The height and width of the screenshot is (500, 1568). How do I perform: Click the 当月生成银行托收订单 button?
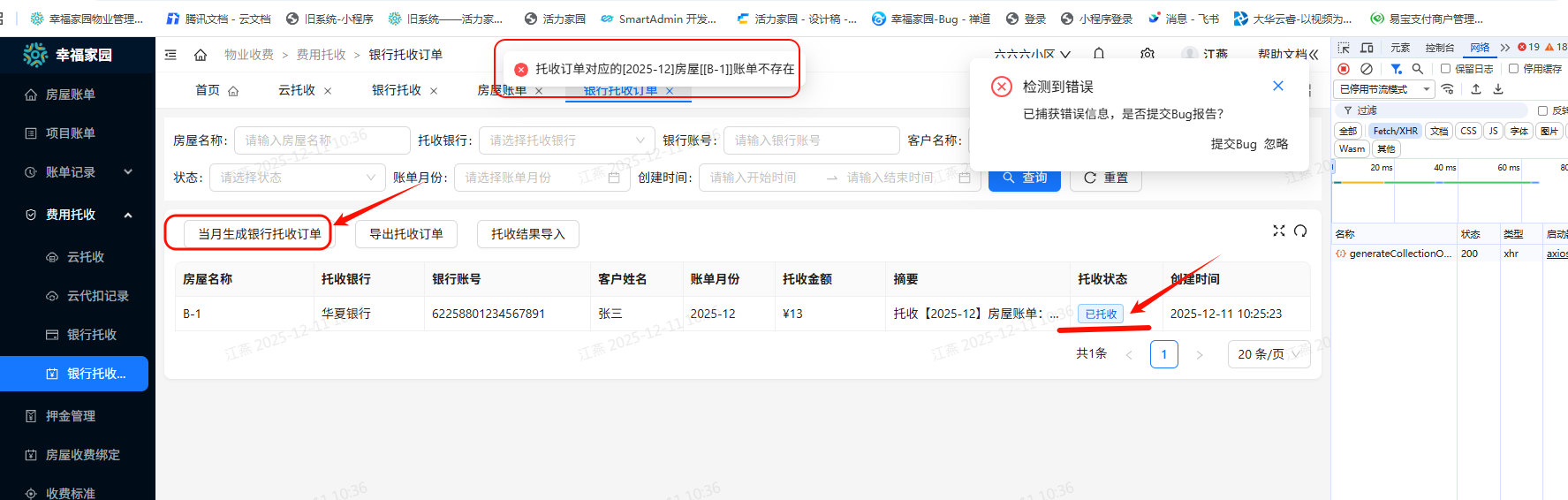(259, 234)
